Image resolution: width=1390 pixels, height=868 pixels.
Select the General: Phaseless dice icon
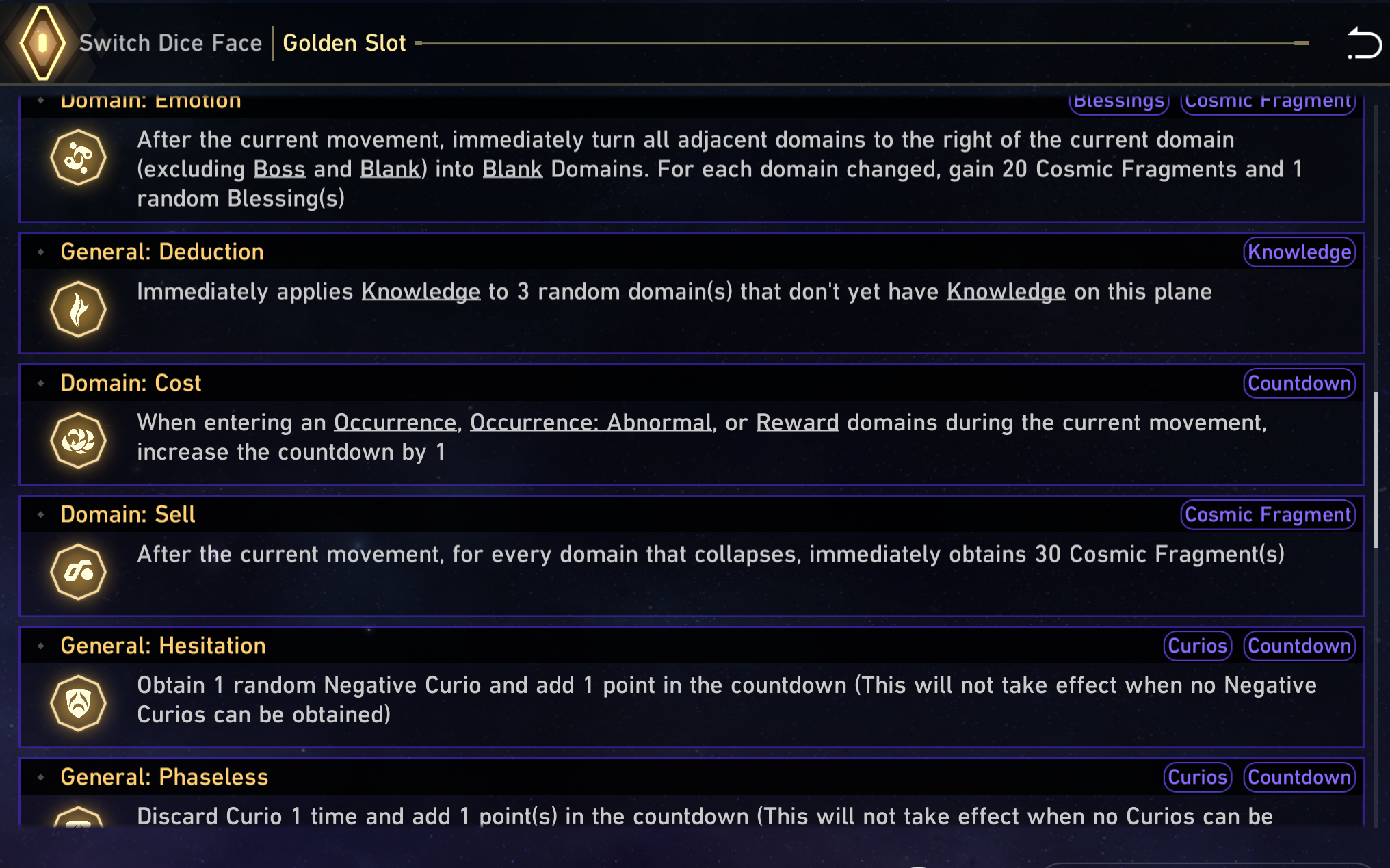(x=78, y=817)
